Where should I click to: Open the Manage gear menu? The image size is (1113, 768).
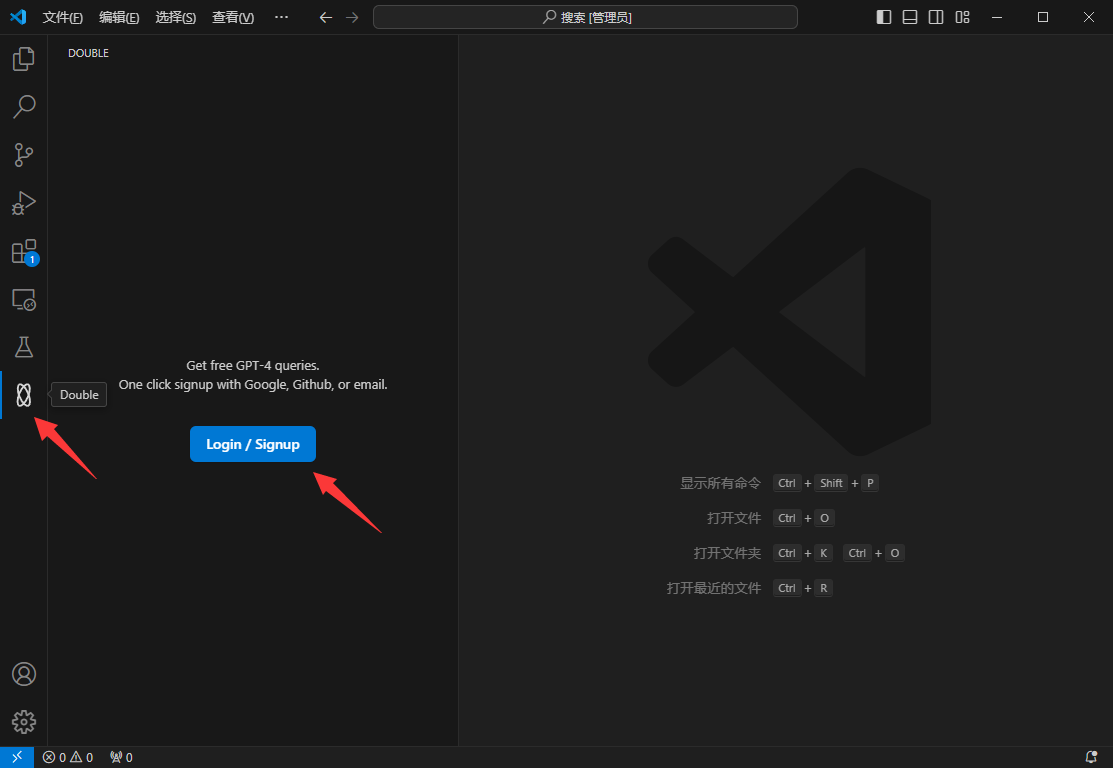click(23, 722)
